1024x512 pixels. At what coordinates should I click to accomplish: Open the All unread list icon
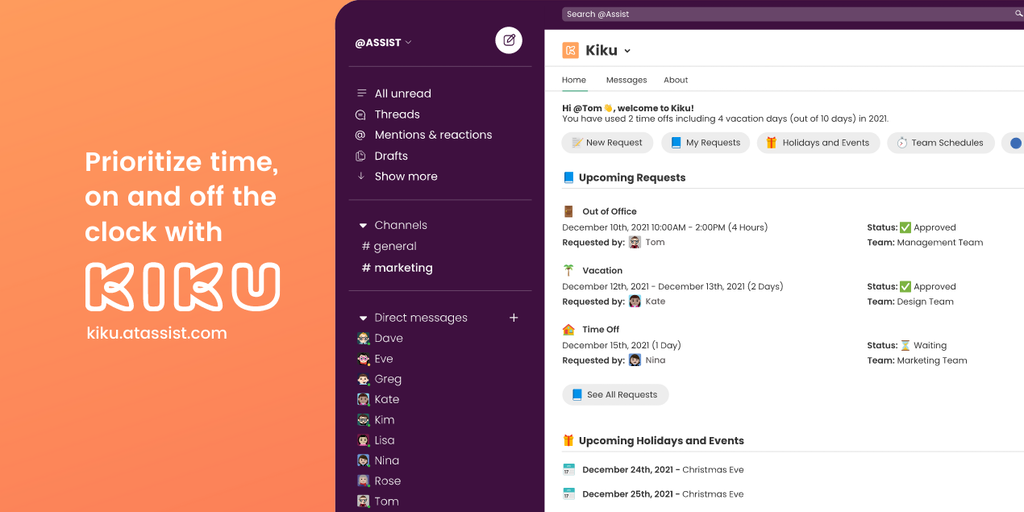(x=361, y=93)
